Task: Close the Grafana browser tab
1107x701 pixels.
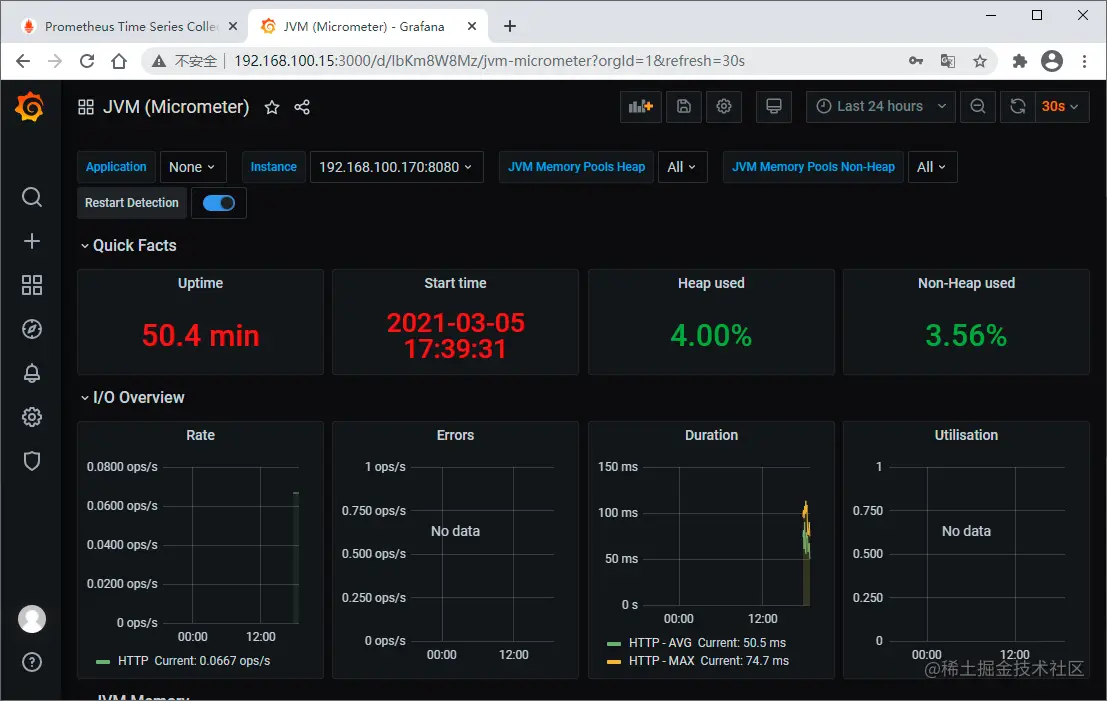Action: click(472, 26)
